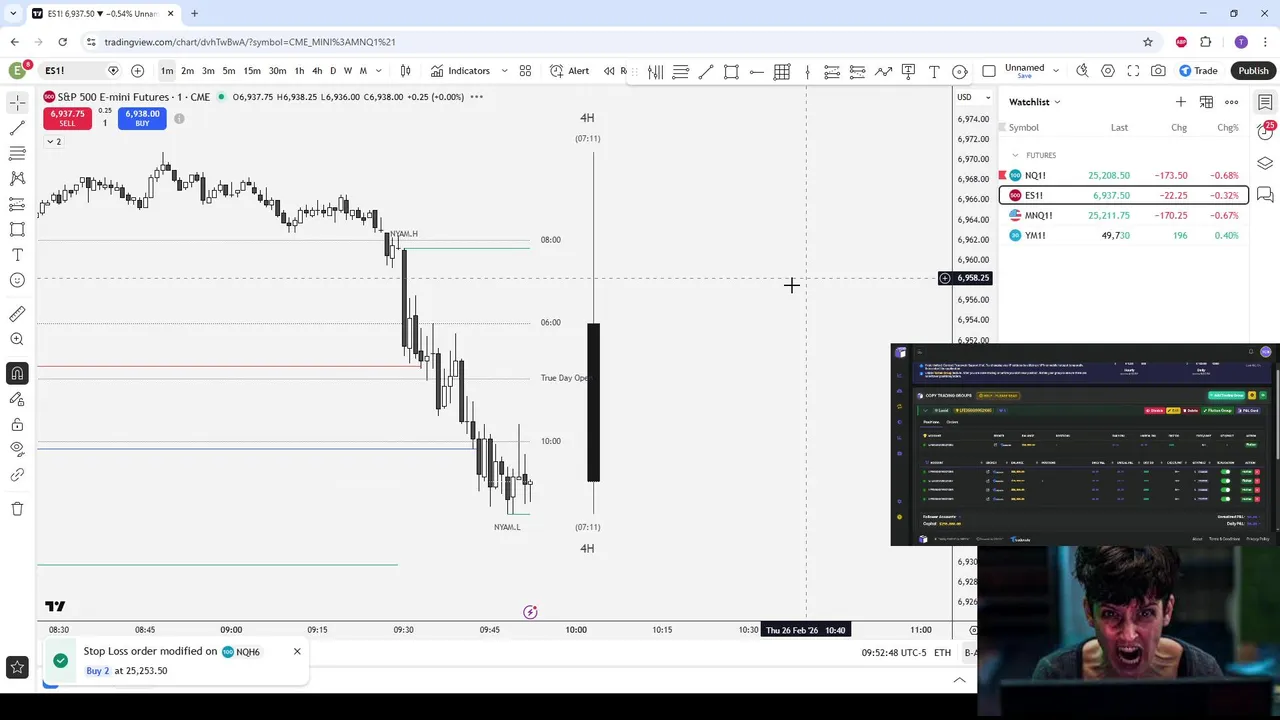The height and width of the screenshot is (720, 1280).
Task: Select the toolbar text T shortcut
Action: [934, 72]
